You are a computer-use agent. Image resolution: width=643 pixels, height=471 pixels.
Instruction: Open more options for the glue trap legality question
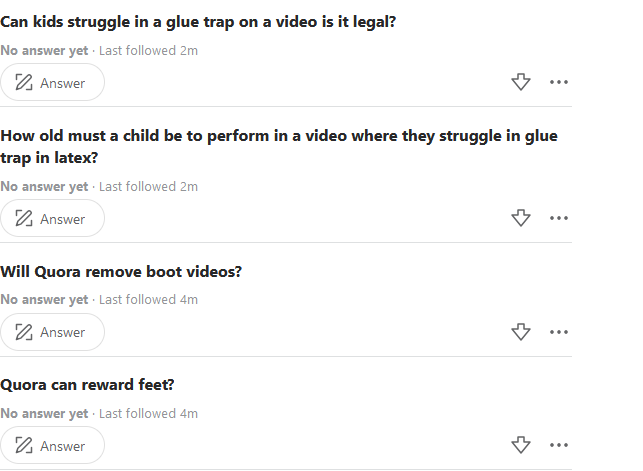click(559, 82)
